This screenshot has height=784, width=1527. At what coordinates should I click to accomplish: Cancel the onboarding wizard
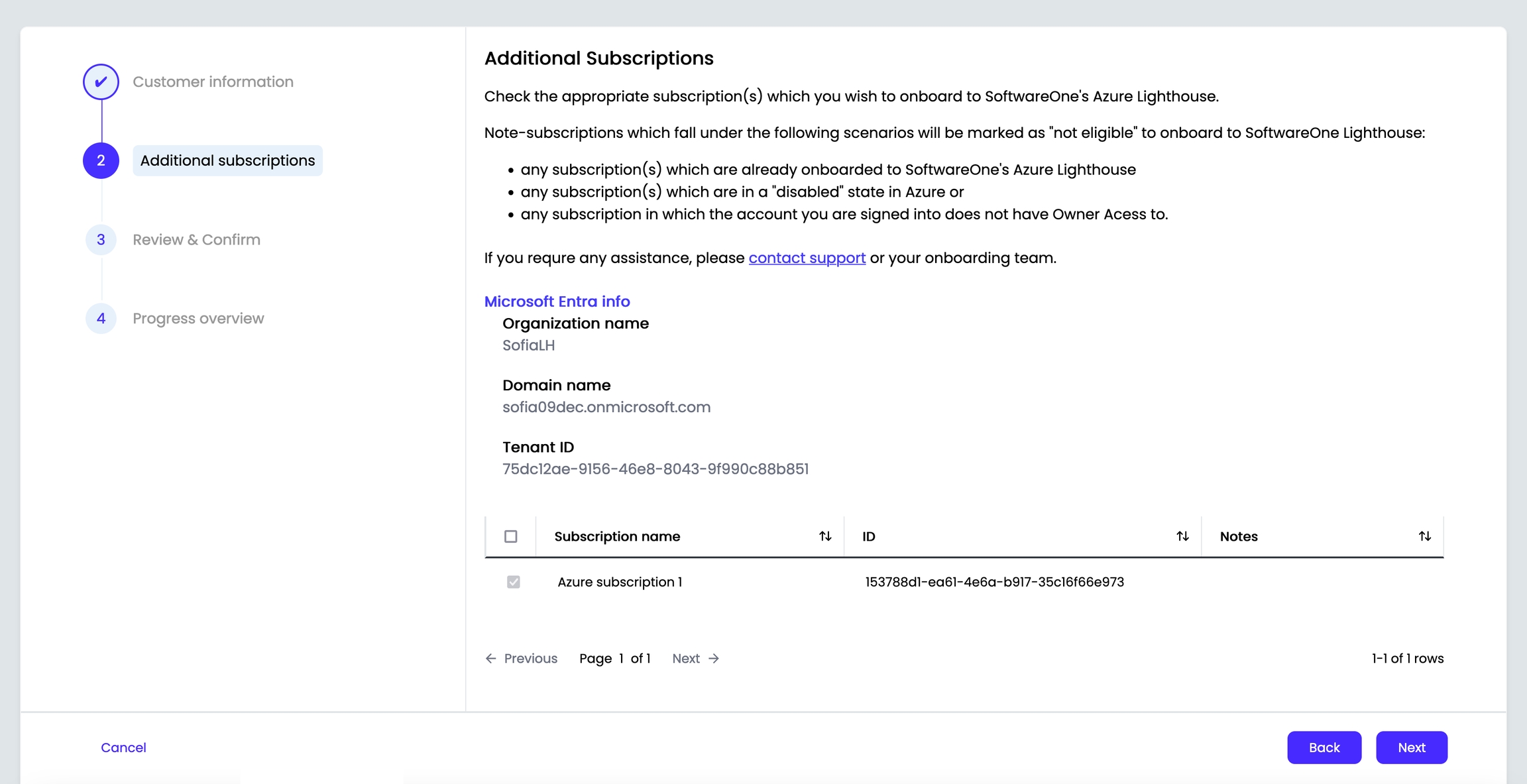tap(123, 748)
